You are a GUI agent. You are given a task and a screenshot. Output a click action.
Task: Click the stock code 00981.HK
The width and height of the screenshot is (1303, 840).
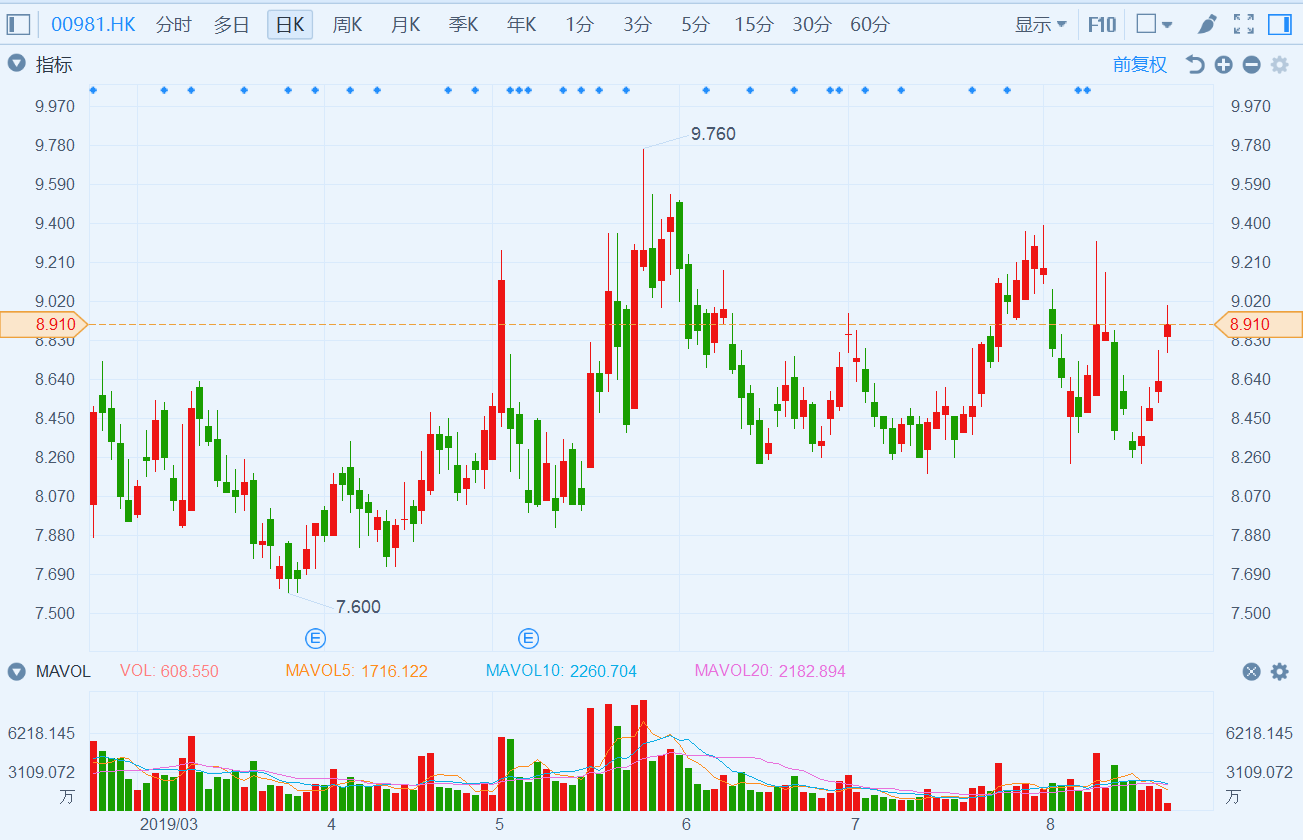[x=93, y=25]
